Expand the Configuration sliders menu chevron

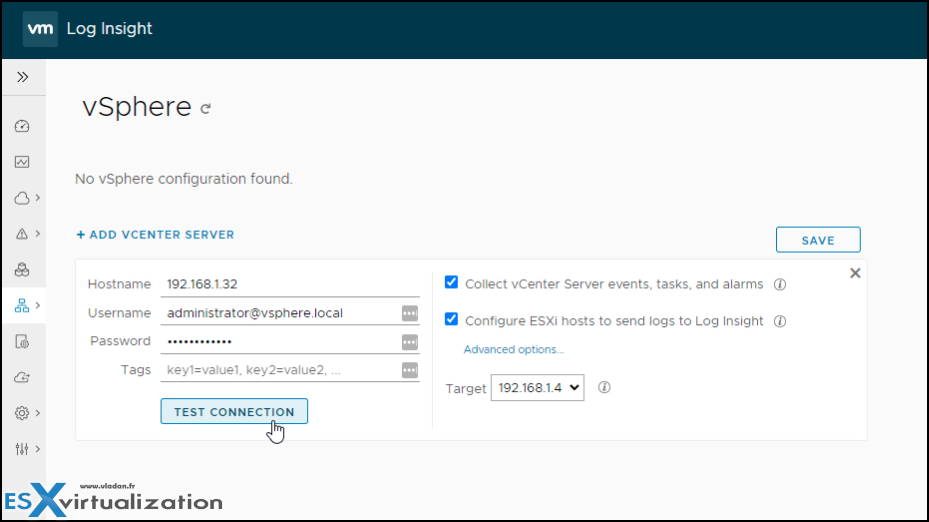(38, 449)
